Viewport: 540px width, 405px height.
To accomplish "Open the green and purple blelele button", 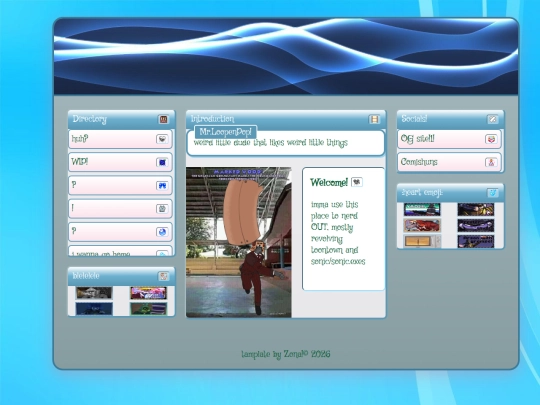I will point(148,309).
